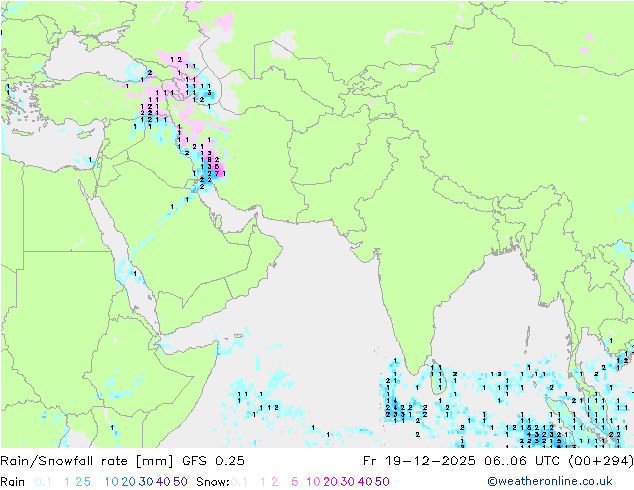
Task: Click the Rain legend label
Action: click(13, 482)
